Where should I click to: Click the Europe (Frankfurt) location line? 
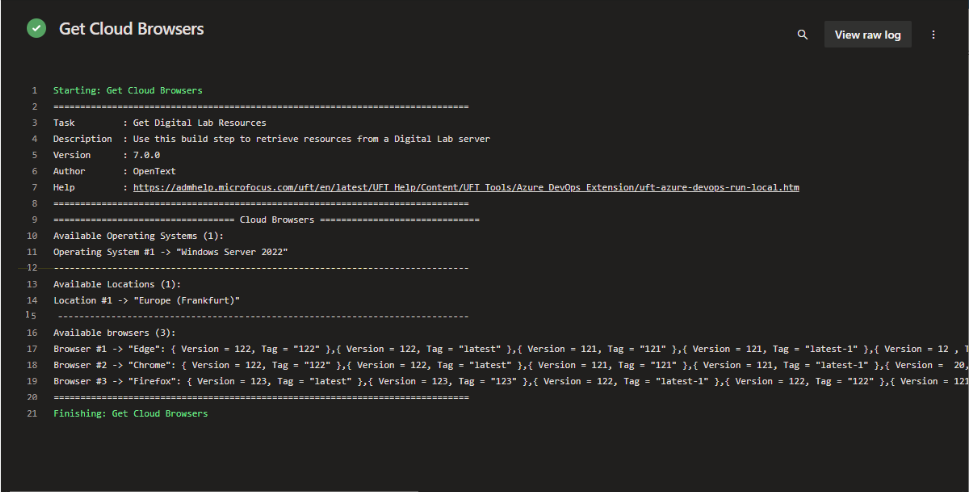tap(146, 300)
